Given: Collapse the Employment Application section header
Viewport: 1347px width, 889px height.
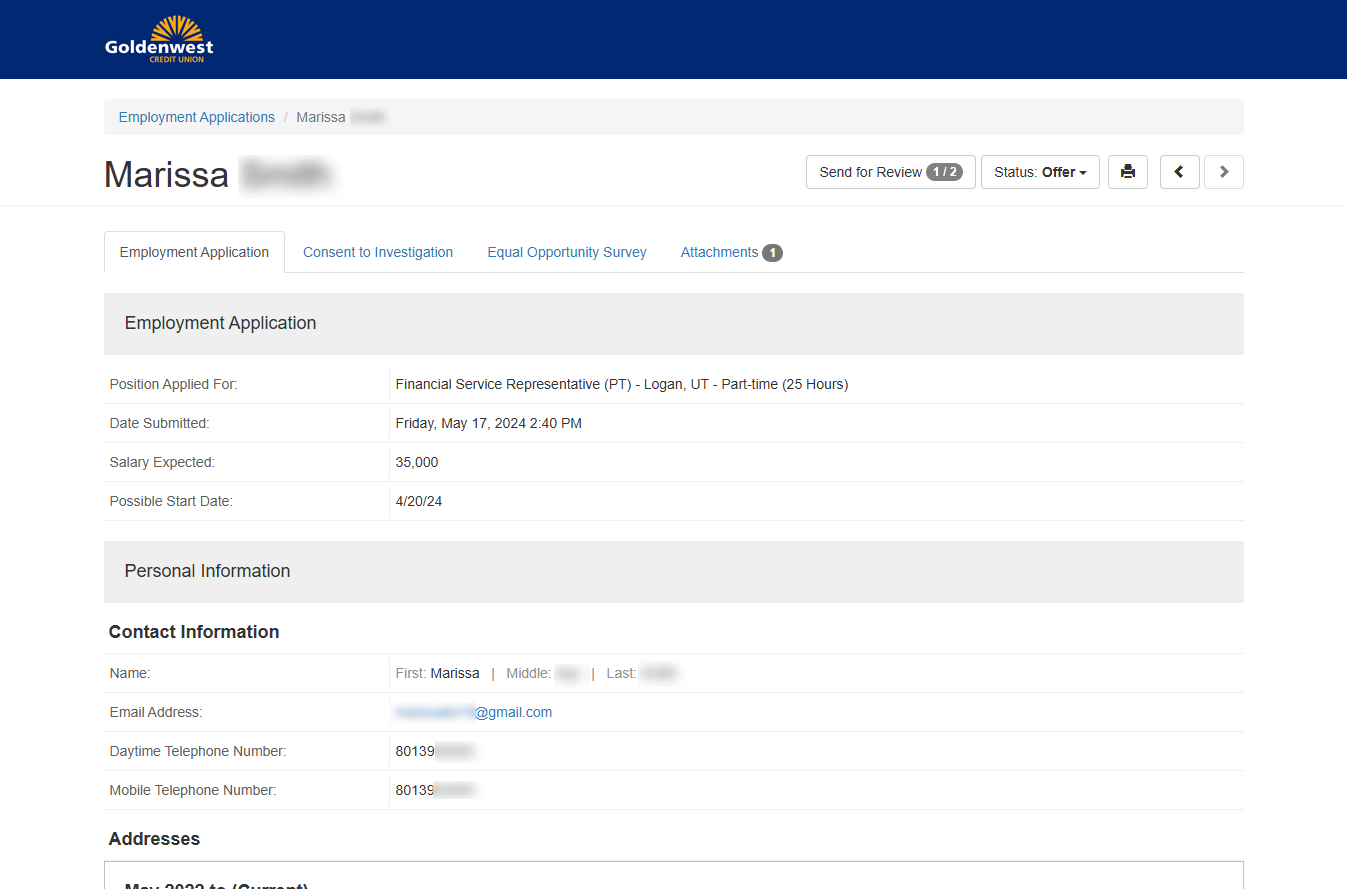Looking at the screenshot, I should [220, 323].
